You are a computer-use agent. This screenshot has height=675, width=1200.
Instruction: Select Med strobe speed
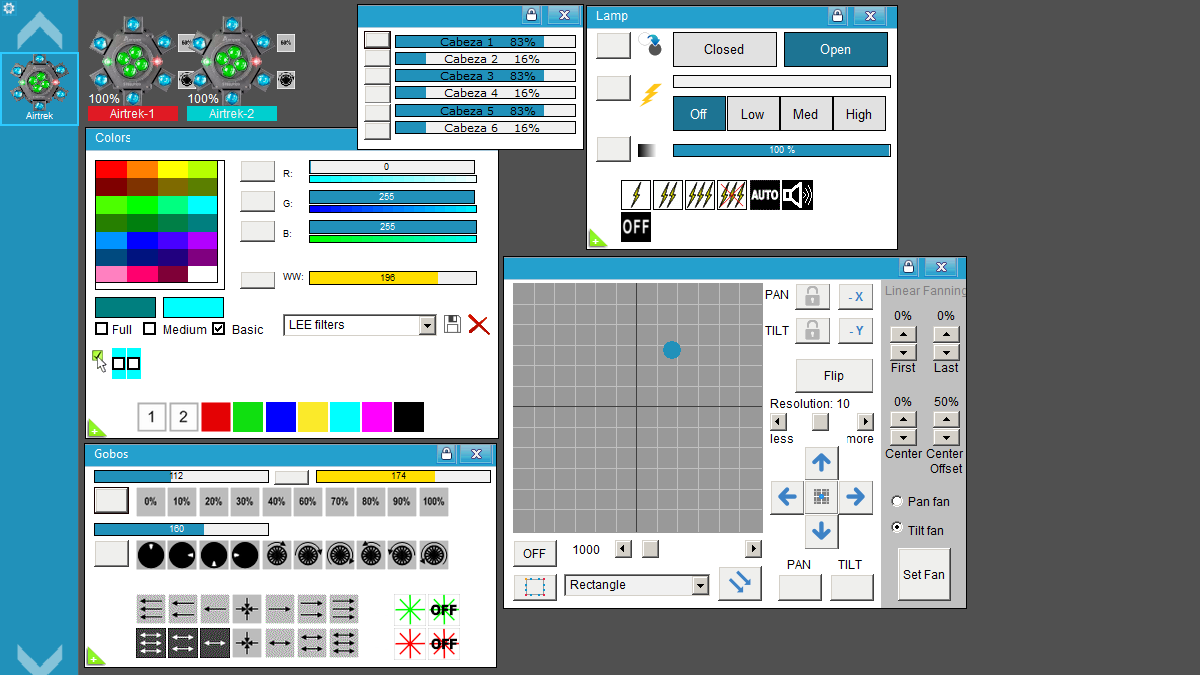(x=806, y=114)
